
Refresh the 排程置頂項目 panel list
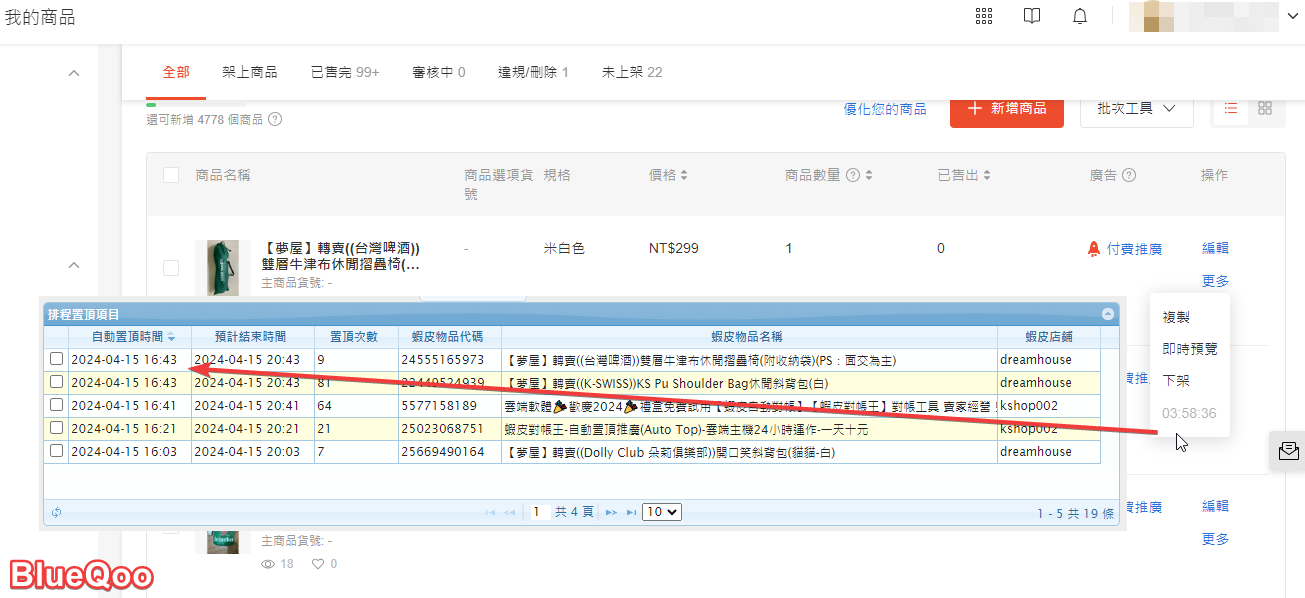point(57,512)
